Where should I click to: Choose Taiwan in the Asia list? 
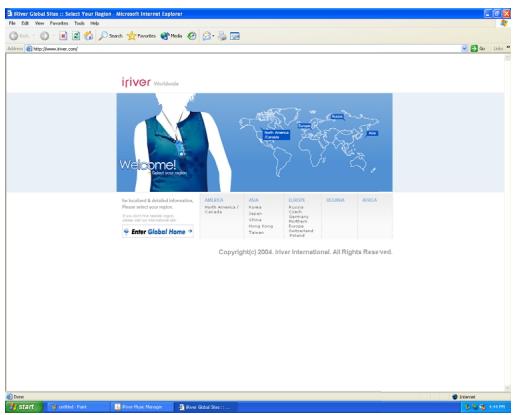(256, 233)
